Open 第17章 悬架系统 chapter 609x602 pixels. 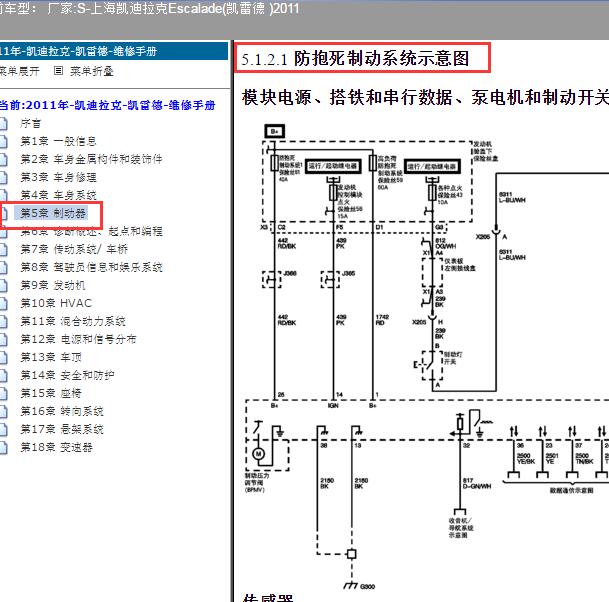click(x=62, y=430)
